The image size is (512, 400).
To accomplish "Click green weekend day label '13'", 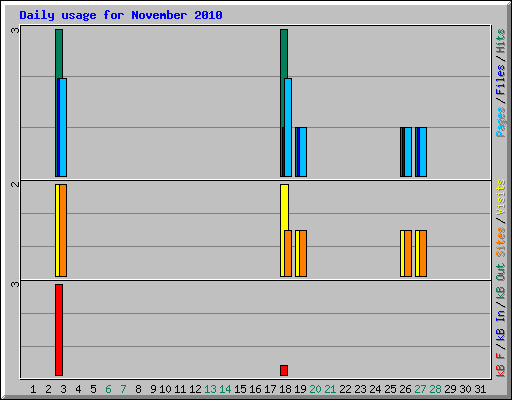I will 210,389.
